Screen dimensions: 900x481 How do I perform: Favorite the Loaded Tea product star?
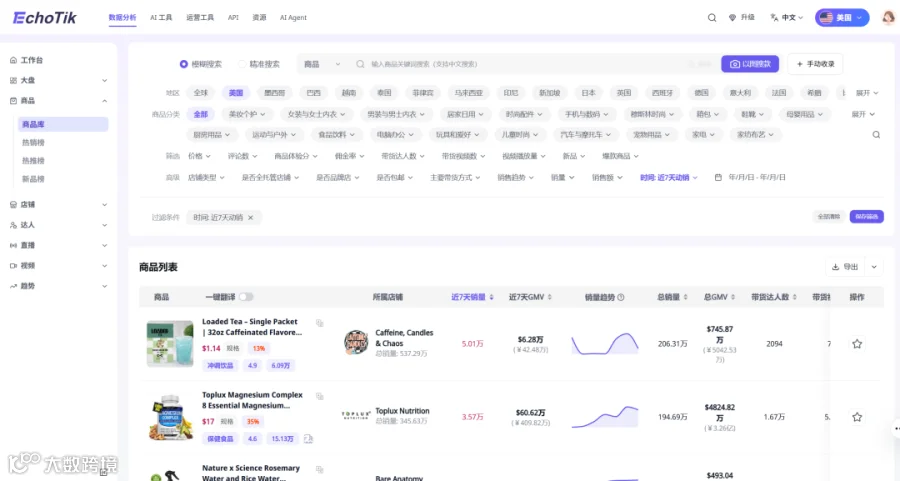pos(857,344)
